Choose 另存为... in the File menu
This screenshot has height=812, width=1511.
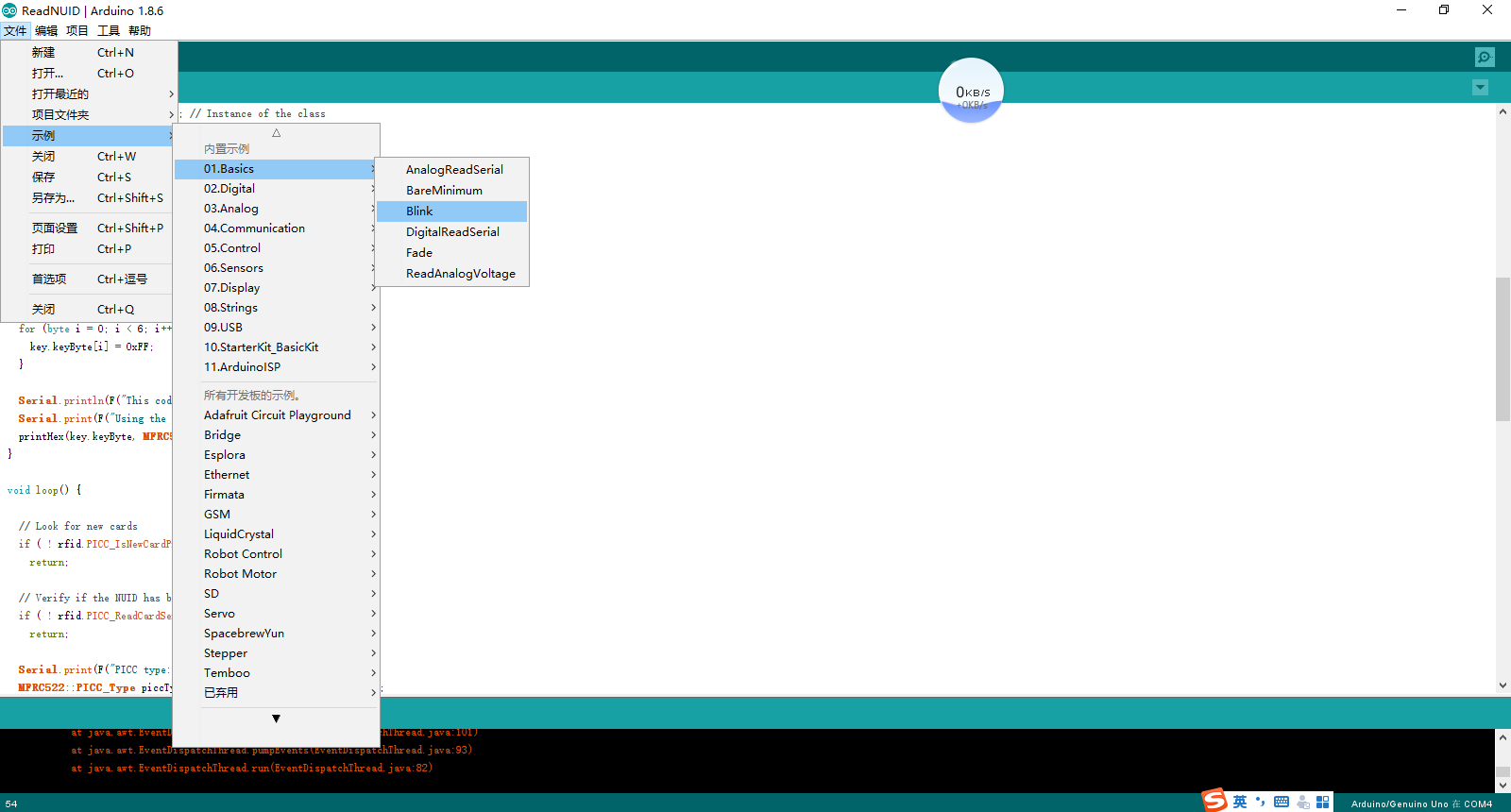(x=90, y=198)
